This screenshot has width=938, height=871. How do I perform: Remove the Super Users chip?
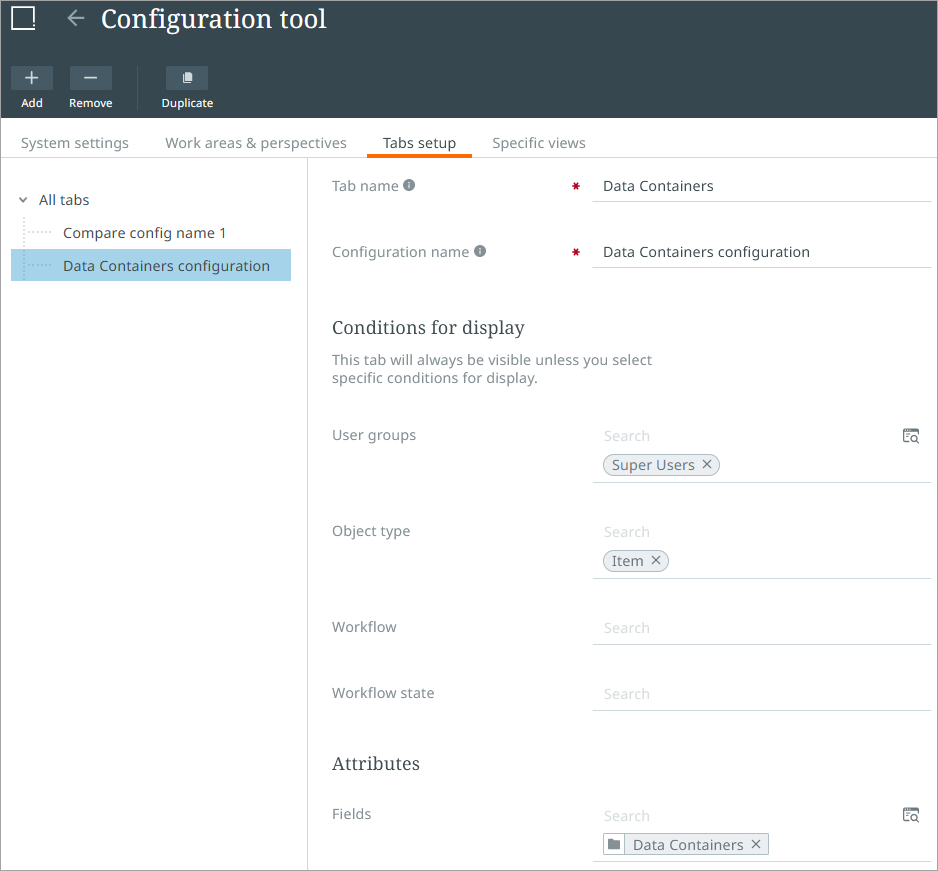707,464
